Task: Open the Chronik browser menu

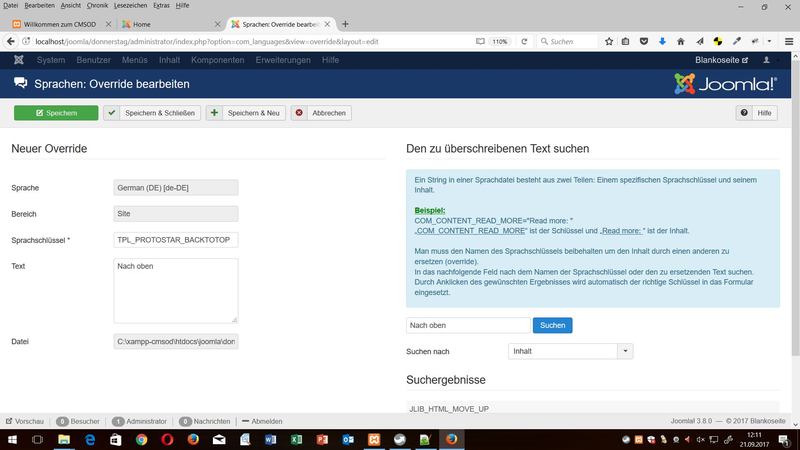Action: (x=98, y=6)
